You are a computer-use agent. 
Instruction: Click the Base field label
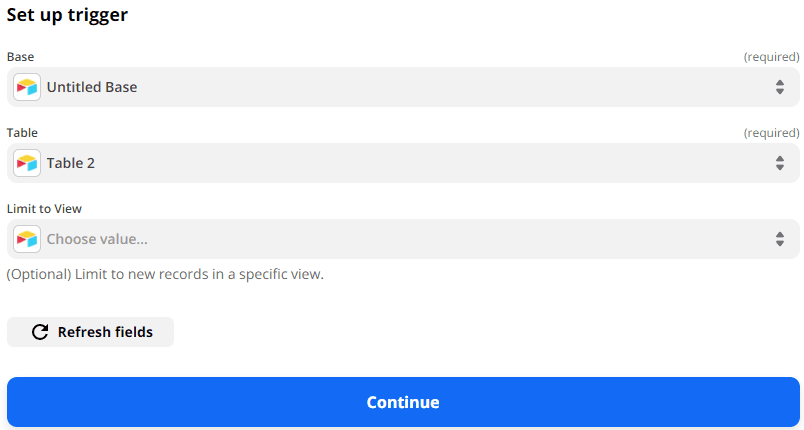(x=20, y=57)
